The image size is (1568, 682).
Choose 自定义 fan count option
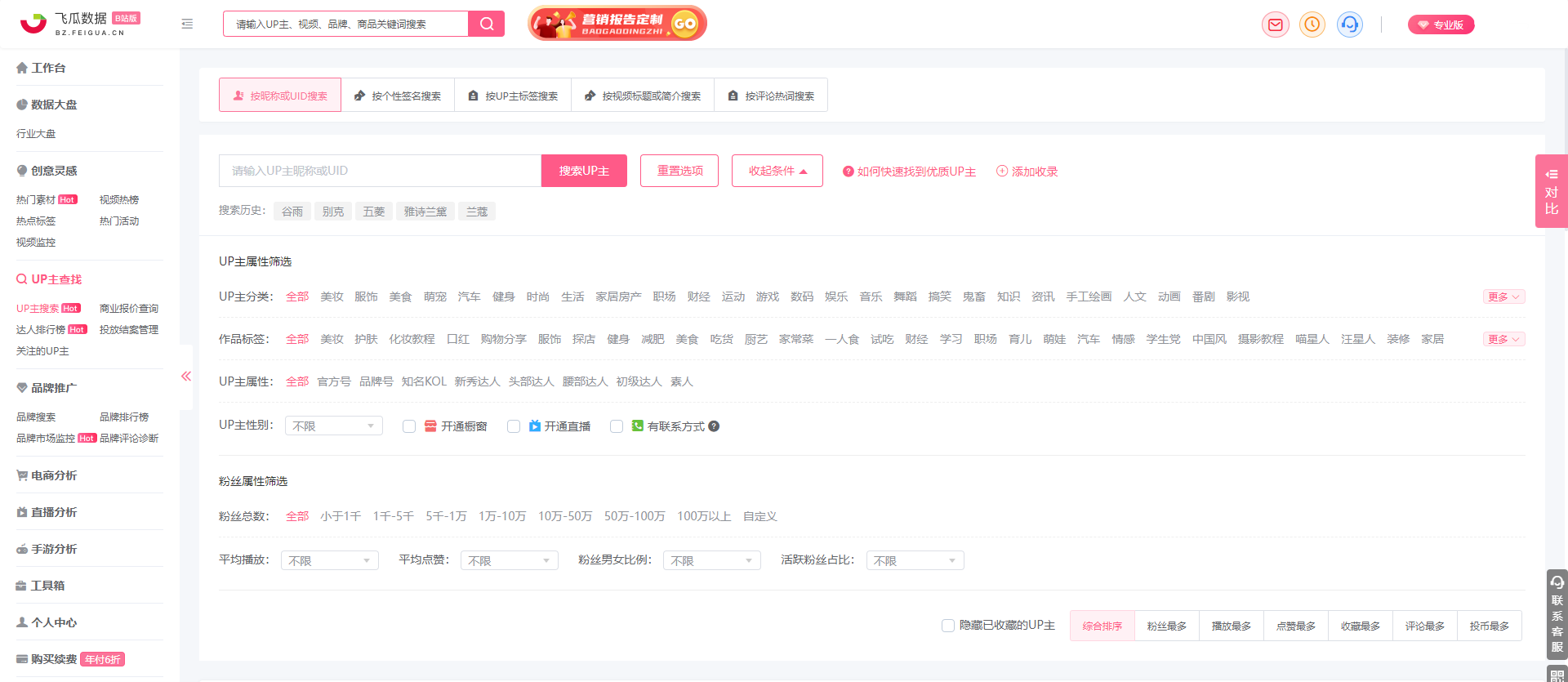pyautogui.click(x=759, y=516)
